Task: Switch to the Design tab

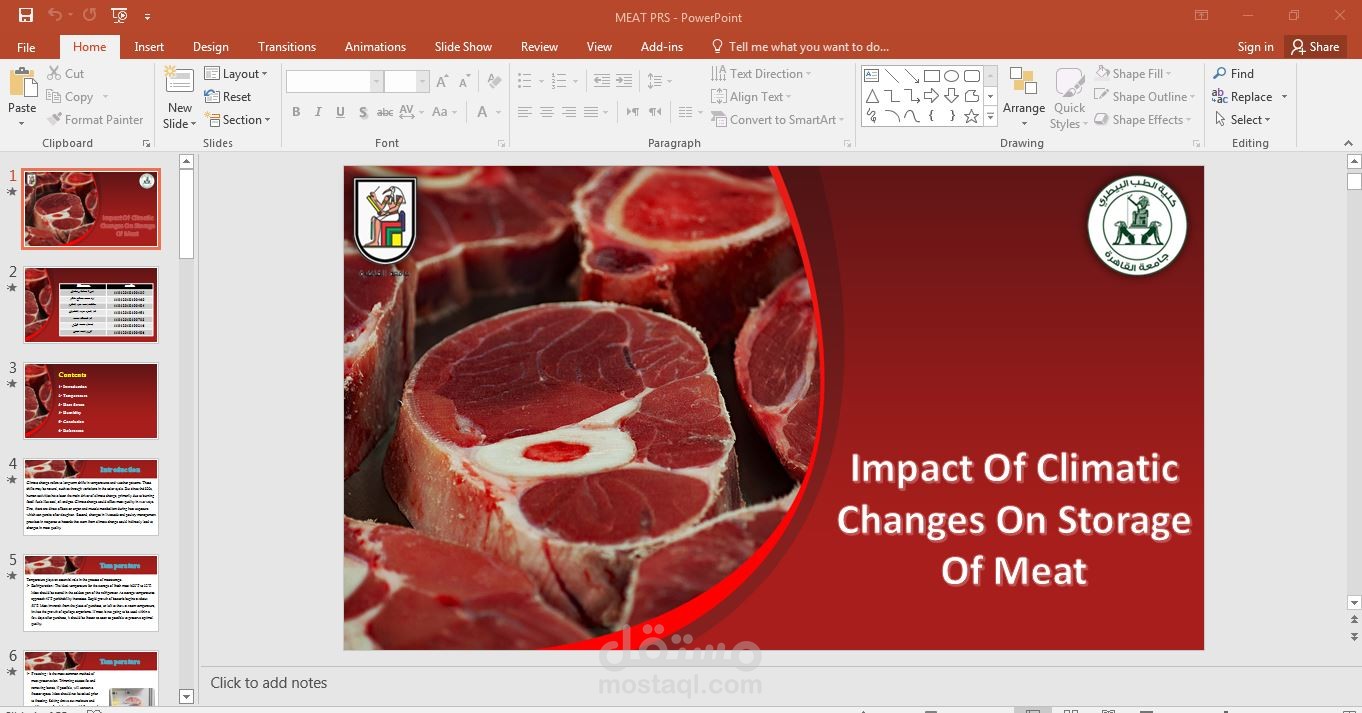Action: click(x=211, y=47)
